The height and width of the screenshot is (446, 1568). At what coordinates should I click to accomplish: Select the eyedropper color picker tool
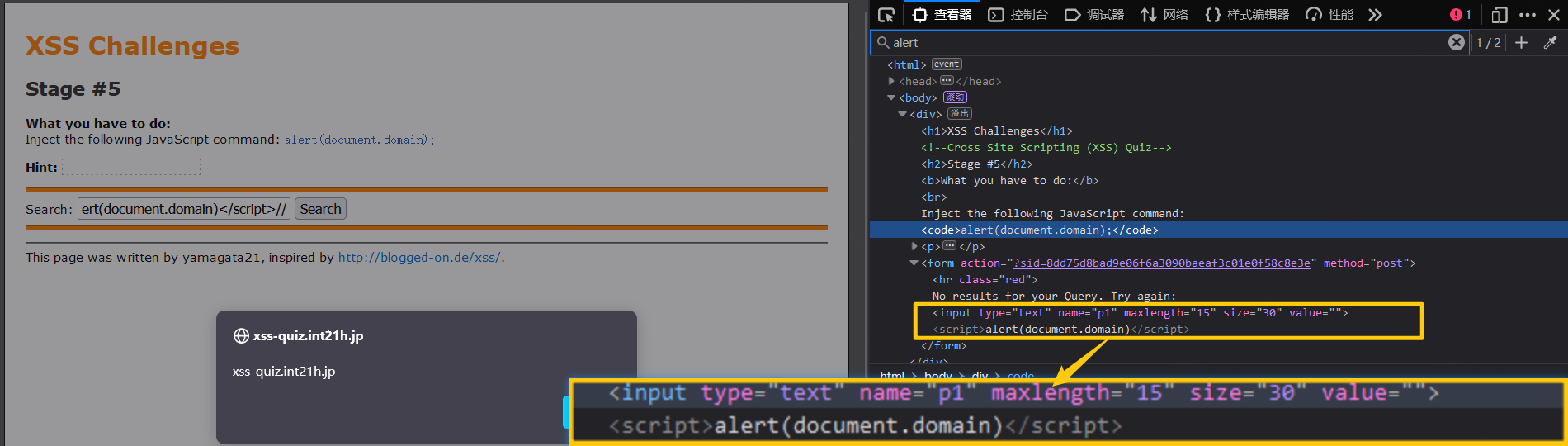coord(1550,42)
